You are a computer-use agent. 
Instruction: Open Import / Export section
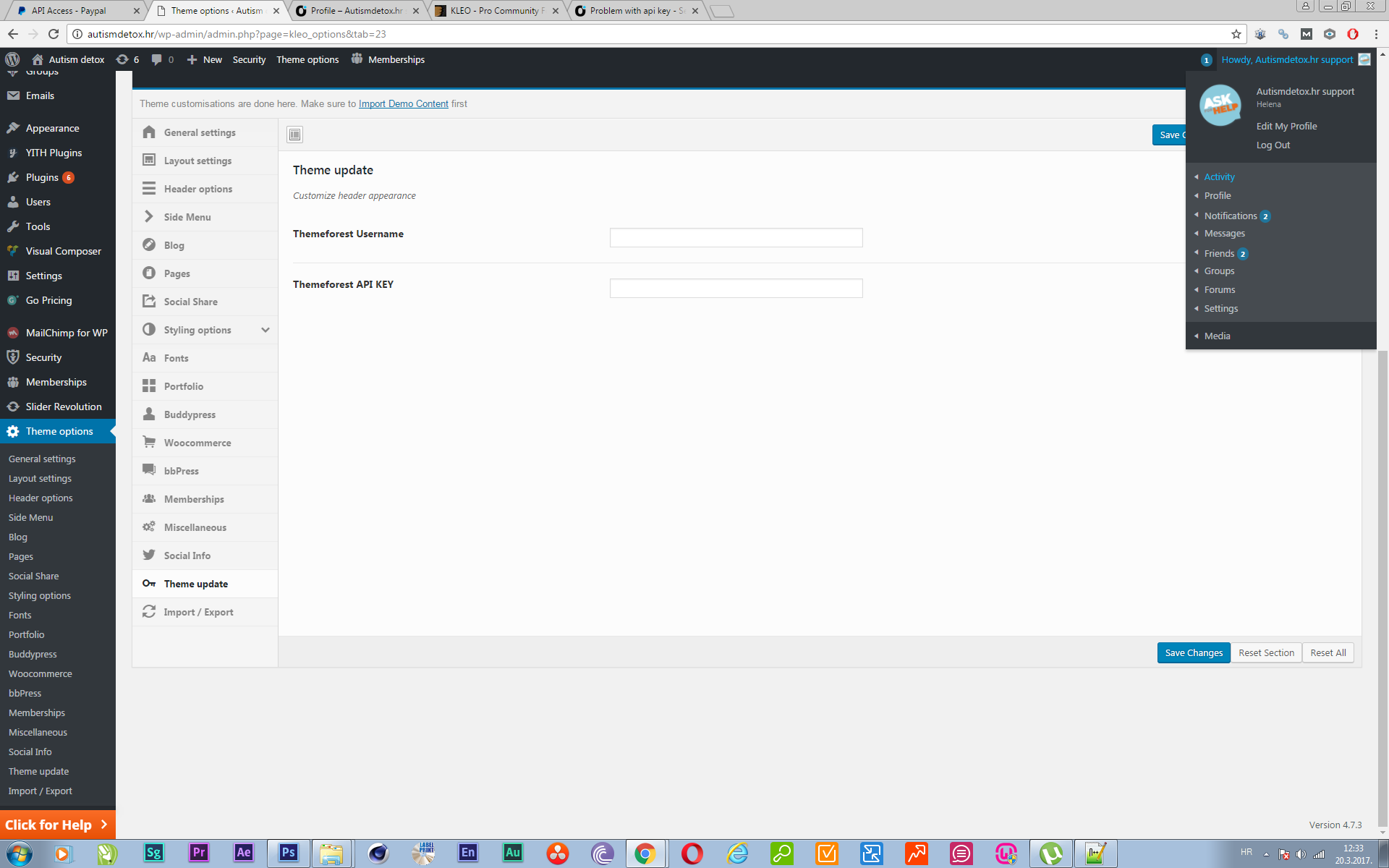[198, 612]
